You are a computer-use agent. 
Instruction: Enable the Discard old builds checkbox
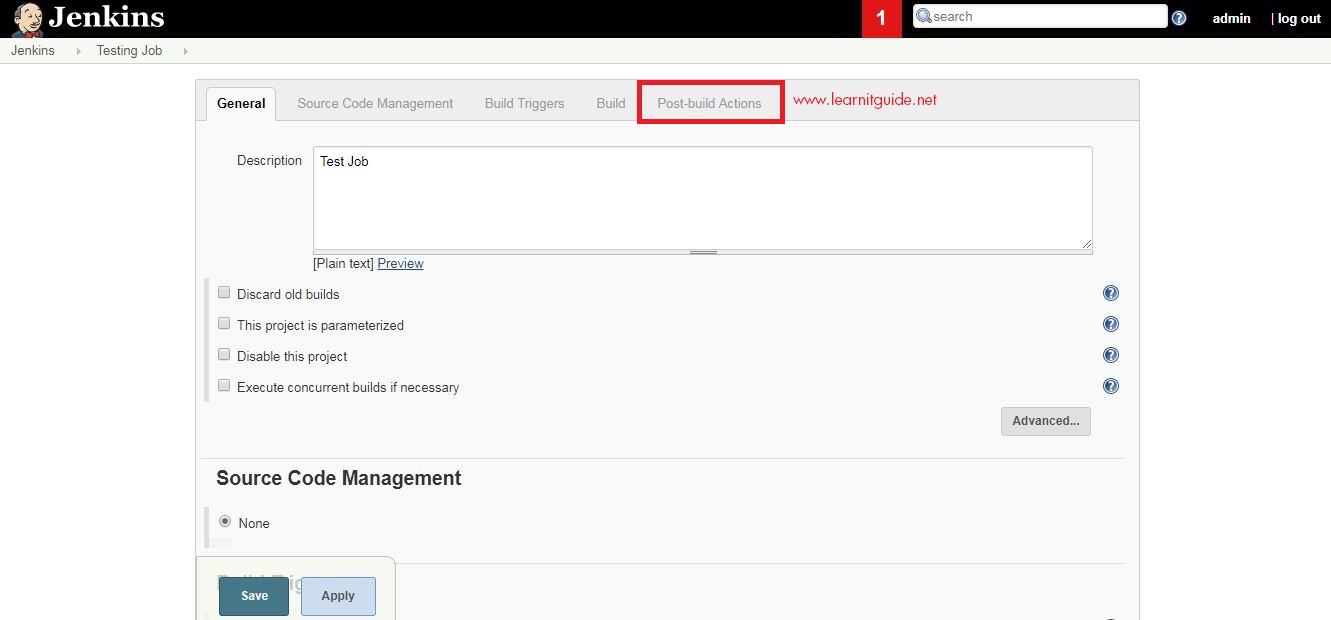(224, 291)
